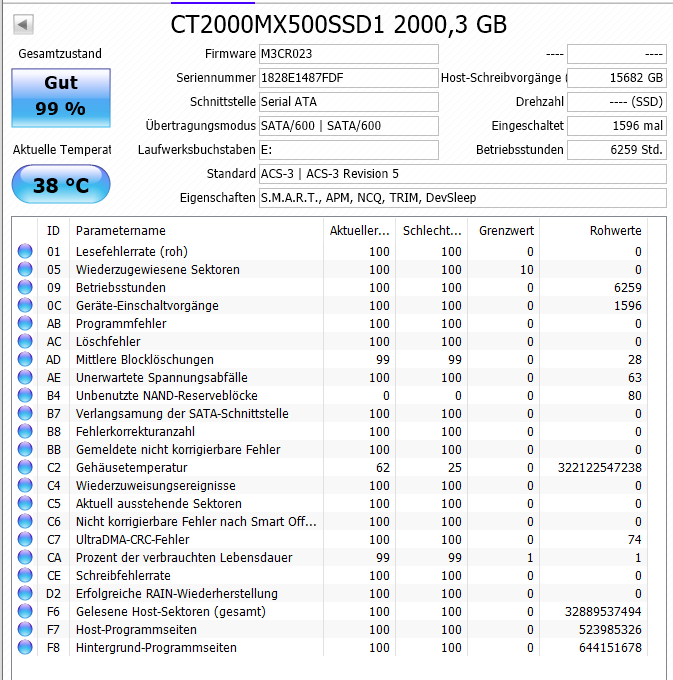Click the Rohwerte column header
Image resolution: width=673 pixels, height=680 pixels.
pos(593,231)
